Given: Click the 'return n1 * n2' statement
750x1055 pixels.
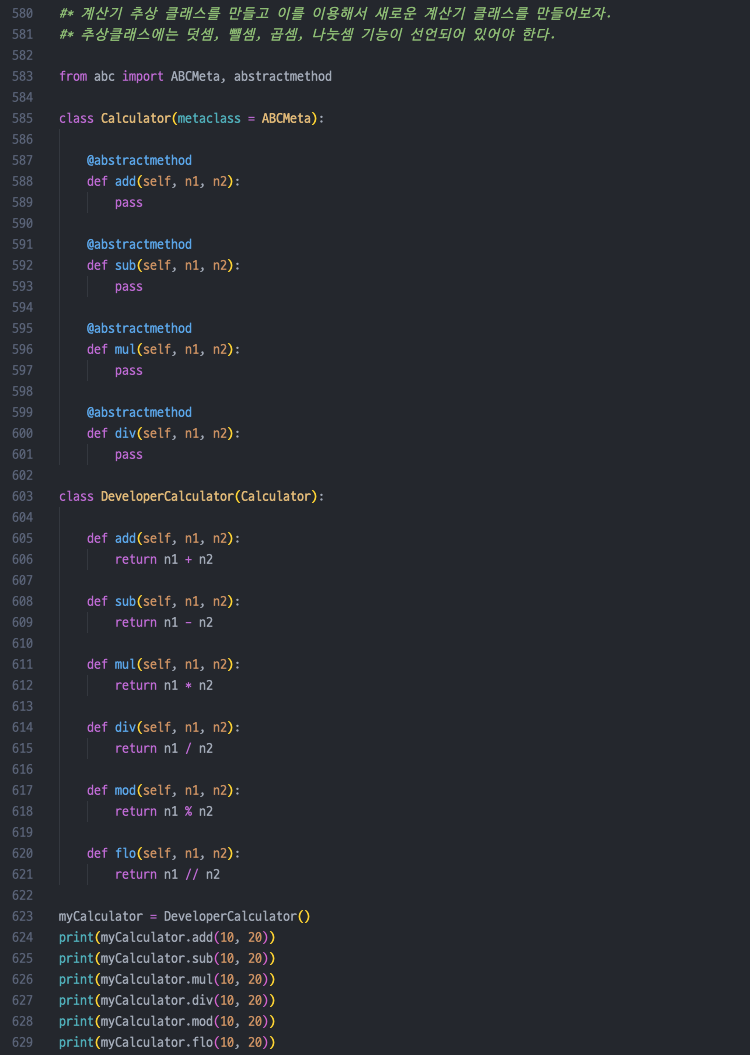Looking at the screenshot, I should tap(164, 686).
